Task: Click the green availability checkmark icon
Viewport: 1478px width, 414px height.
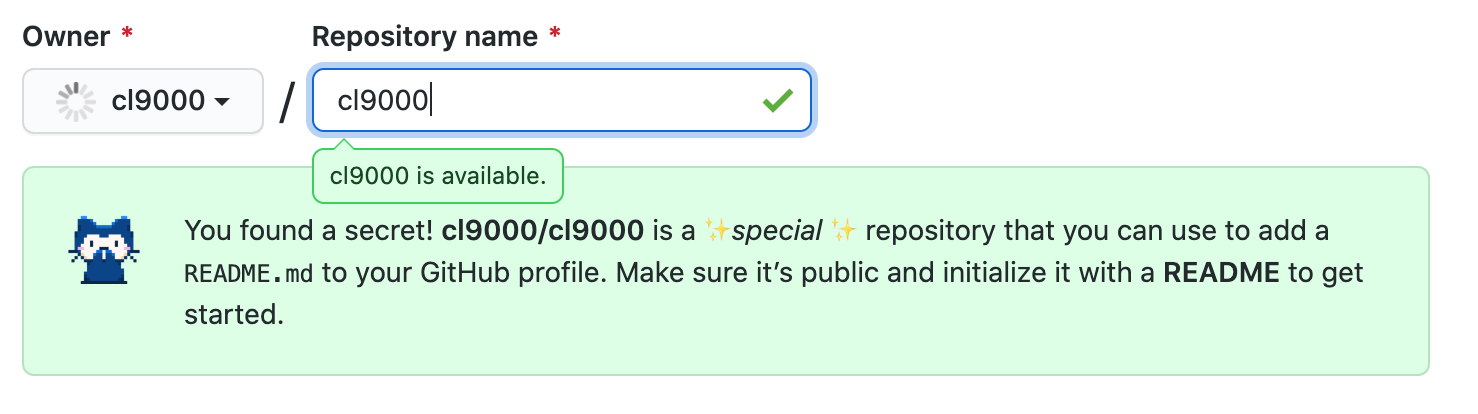Action: [777, 100]
